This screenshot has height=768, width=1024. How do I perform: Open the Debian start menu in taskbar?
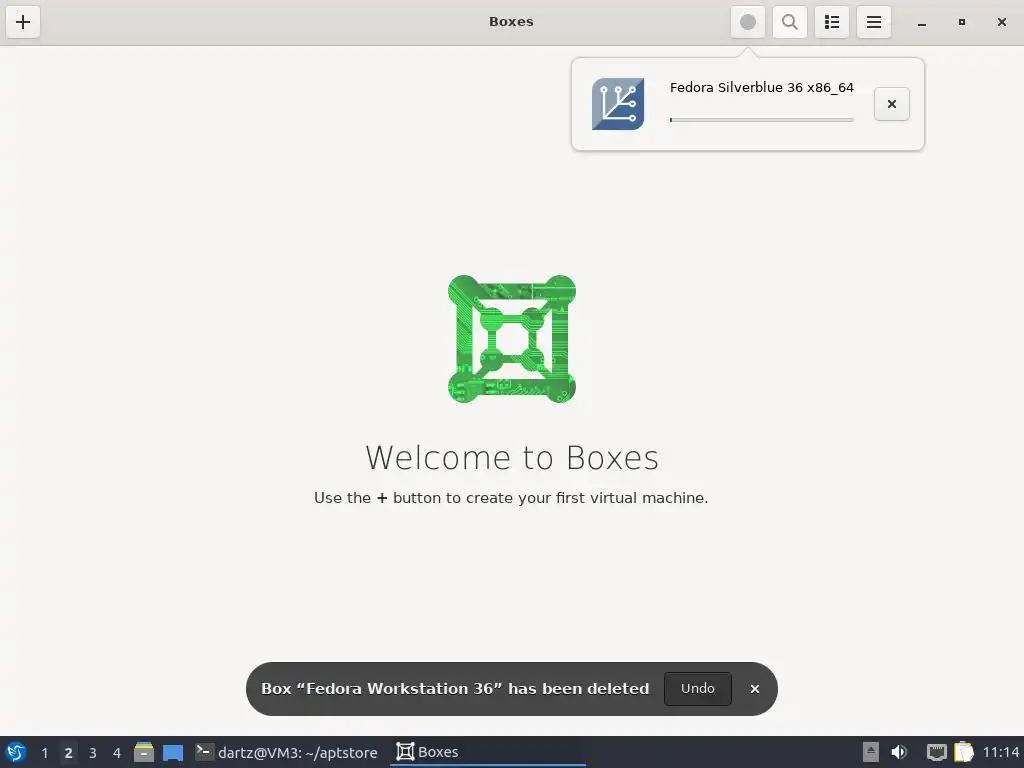coord(16,752)
